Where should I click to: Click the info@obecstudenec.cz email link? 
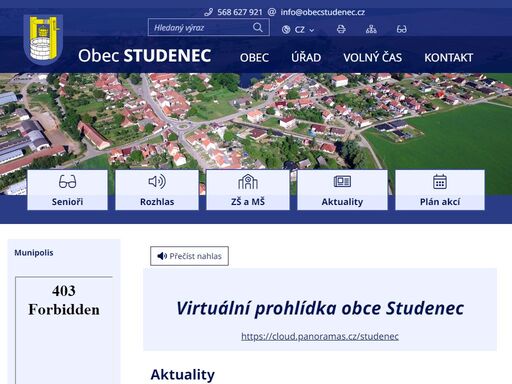[x=323, y=12]
